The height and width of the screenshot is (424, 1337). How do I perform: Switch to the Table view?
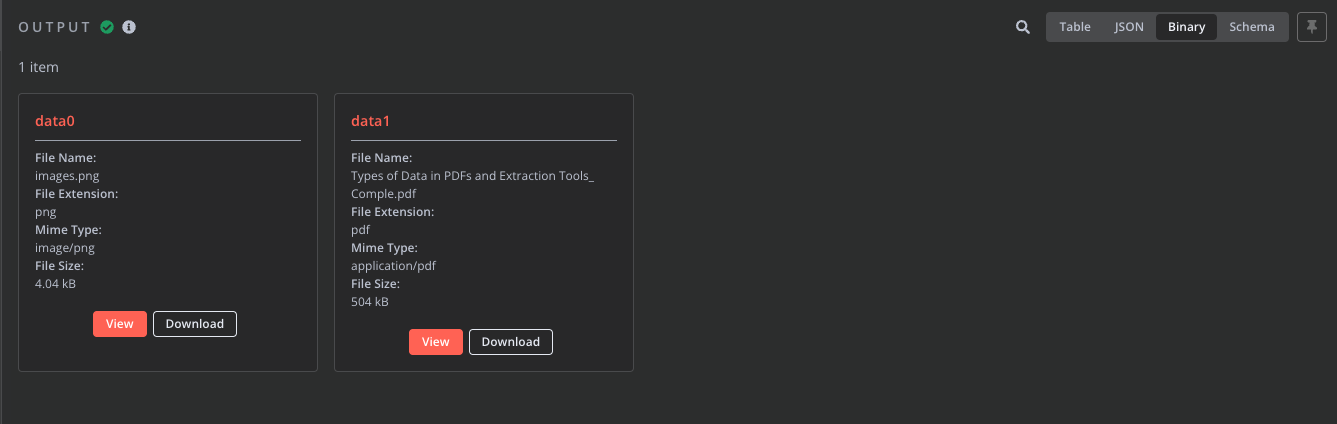point(1075,27)
